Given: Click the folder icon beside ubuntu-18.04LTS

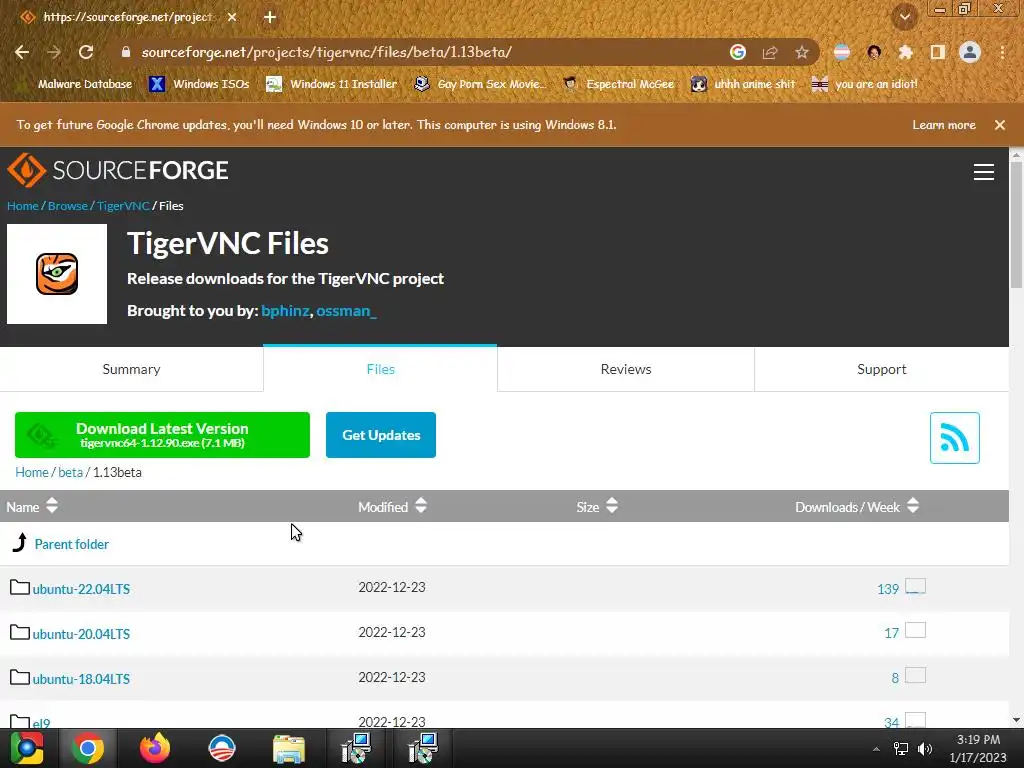Looking at the screenshot, I should [x=20, y=677].
